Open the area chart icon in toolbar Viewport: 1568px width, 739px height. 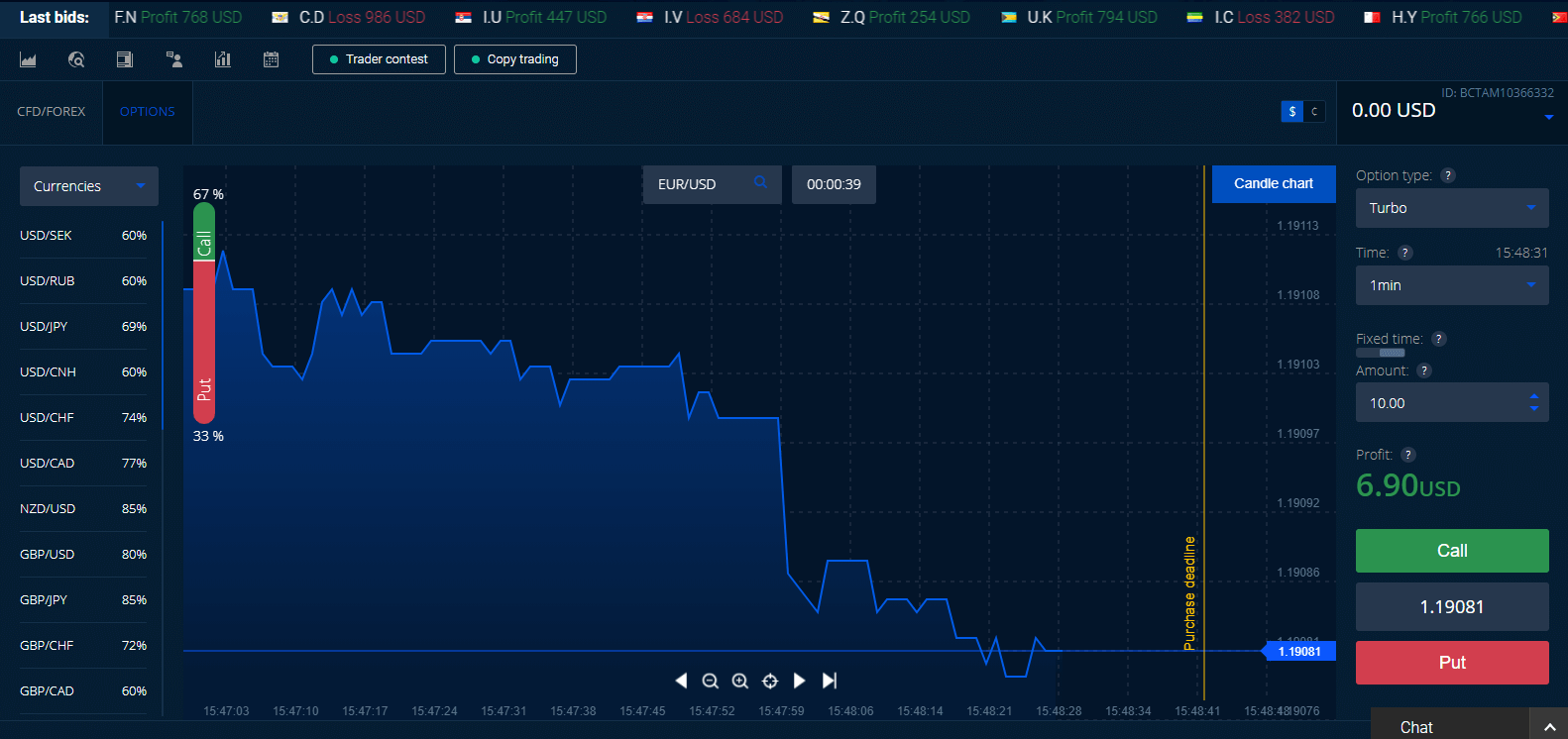coord(28,59)
